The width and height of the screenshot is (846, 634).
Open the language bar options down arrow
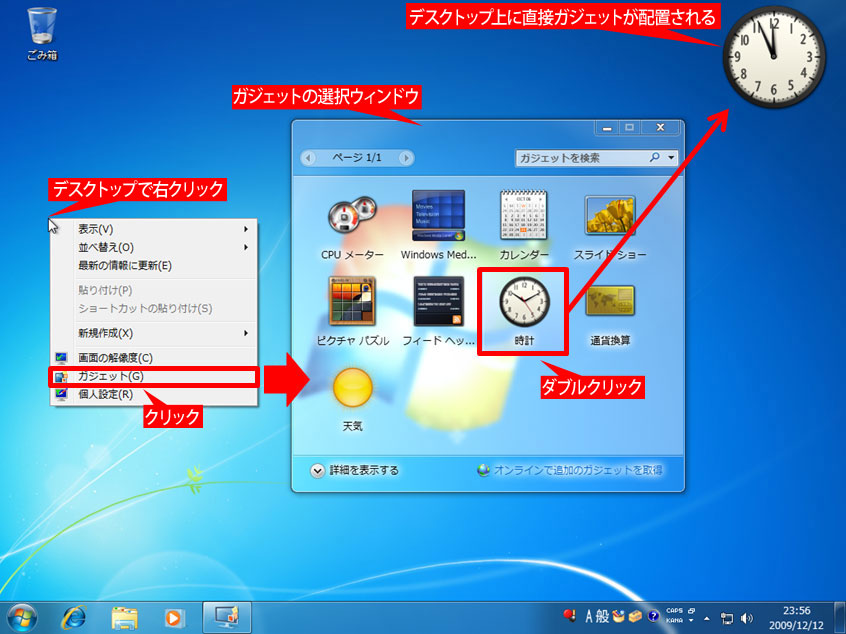coord(691,621)
